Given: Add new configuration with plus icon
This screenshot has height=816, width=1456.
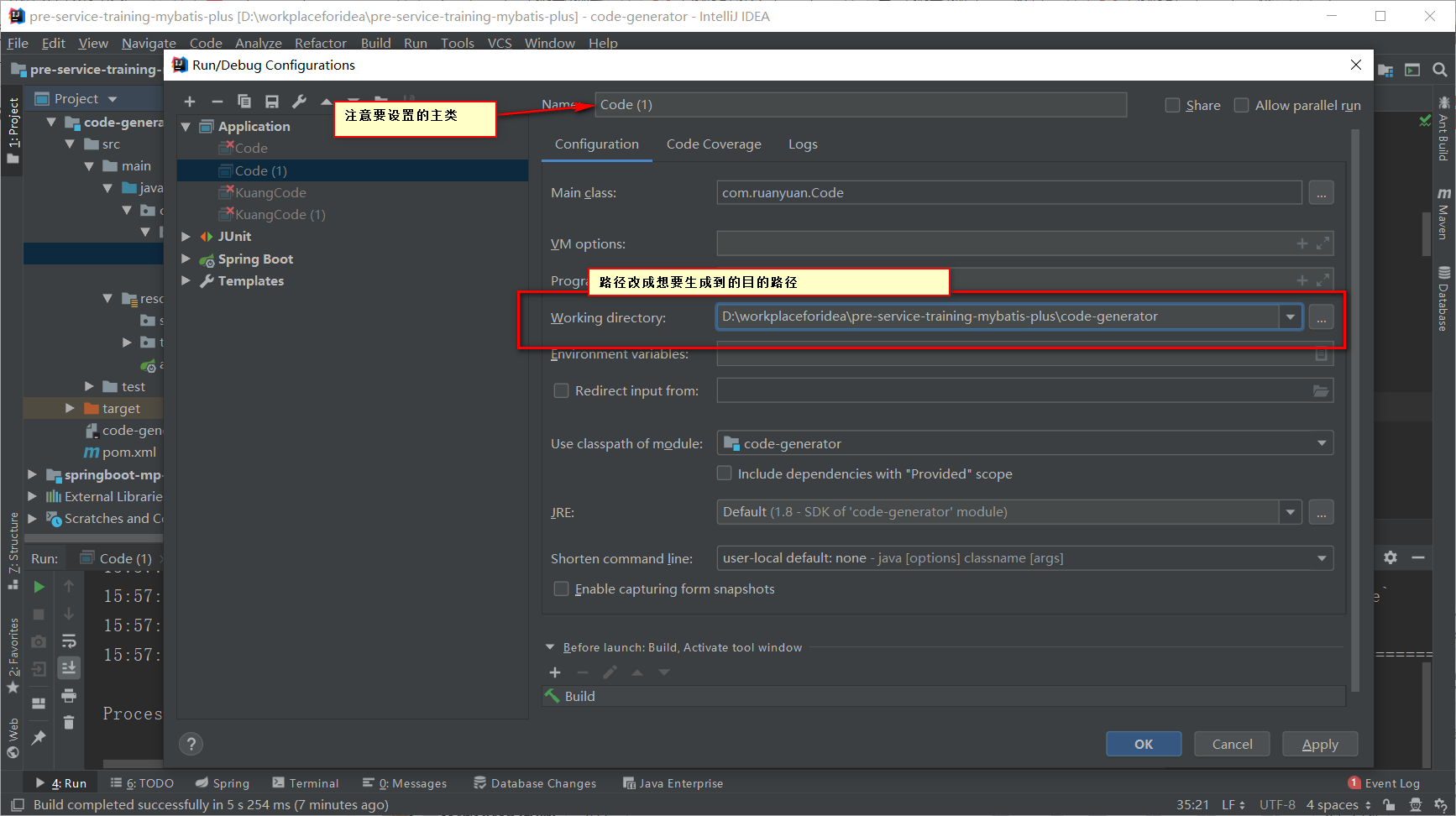Looking at the screenshot, I should pos(190,102).
